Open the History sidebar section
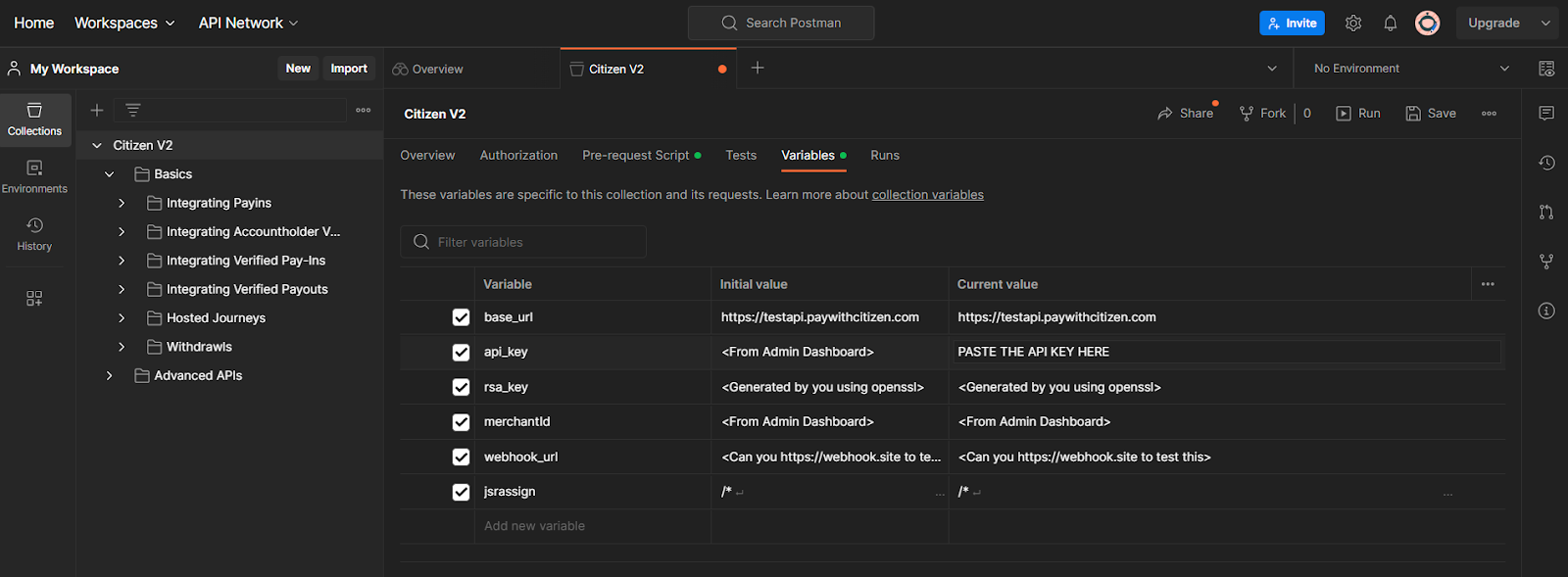The width and height of the screenshot is (1568, 577). click(34, 235)
